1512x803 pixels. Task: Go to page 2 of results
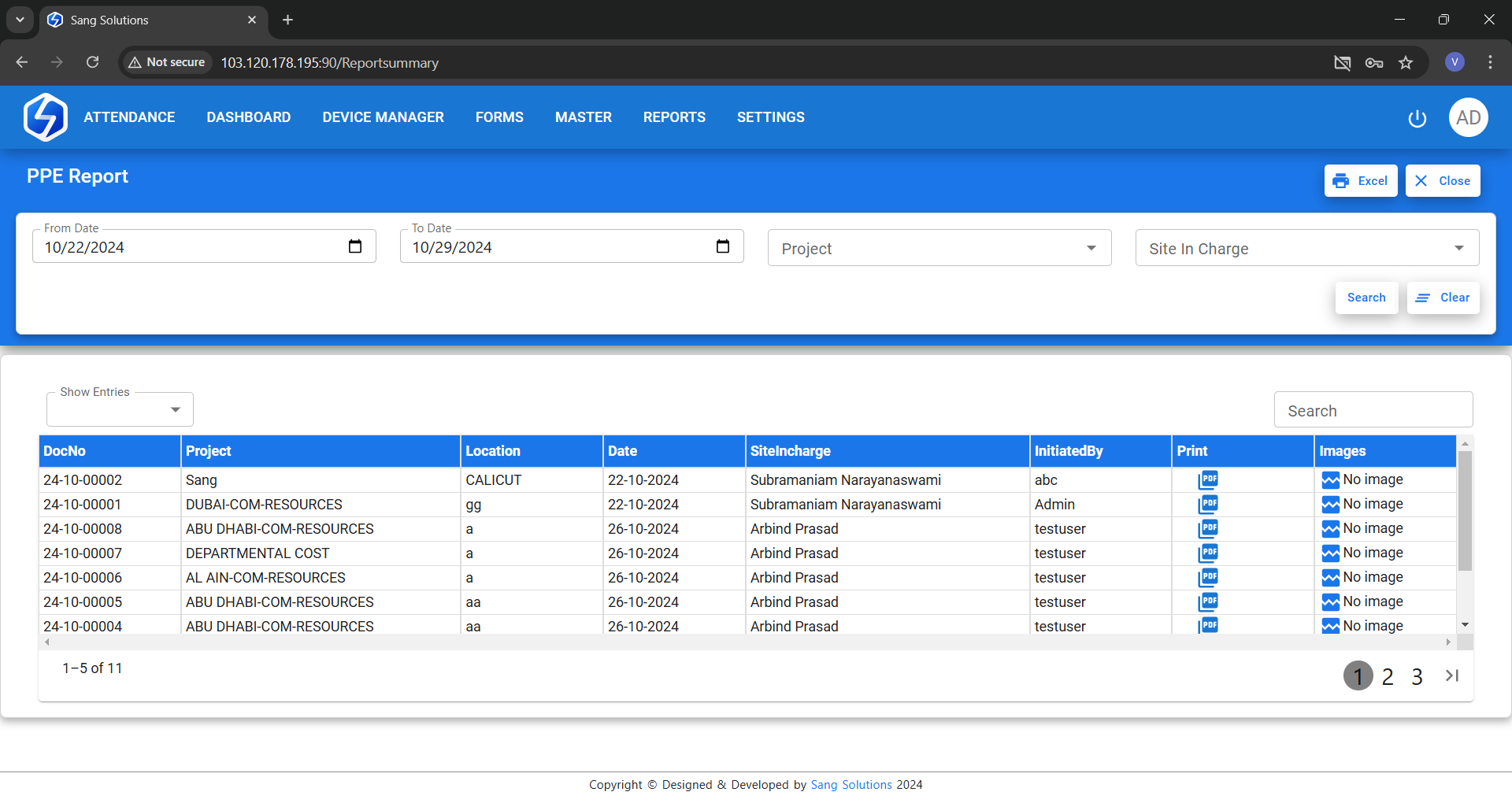[1388, 676]
